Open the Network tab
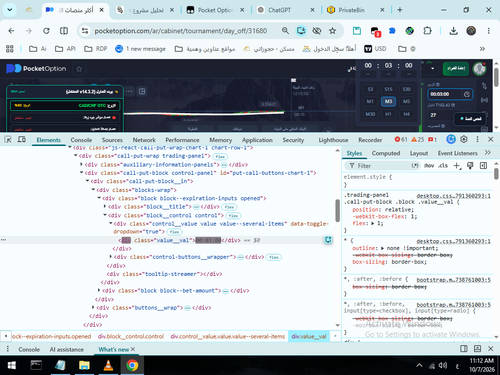 tap(144, 140)
